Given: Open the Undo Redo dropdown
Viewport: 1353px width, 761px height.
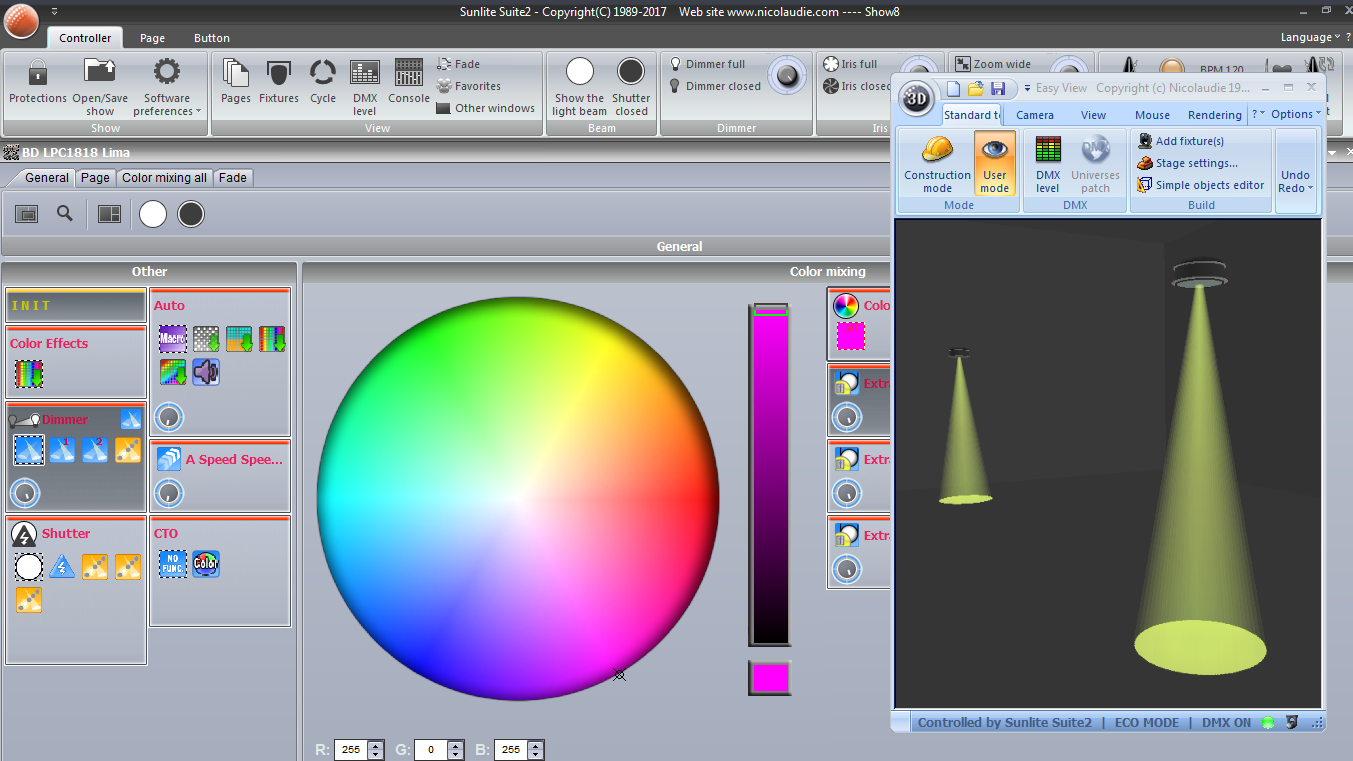Looking at the screenshot, I should click(1295, 181).
